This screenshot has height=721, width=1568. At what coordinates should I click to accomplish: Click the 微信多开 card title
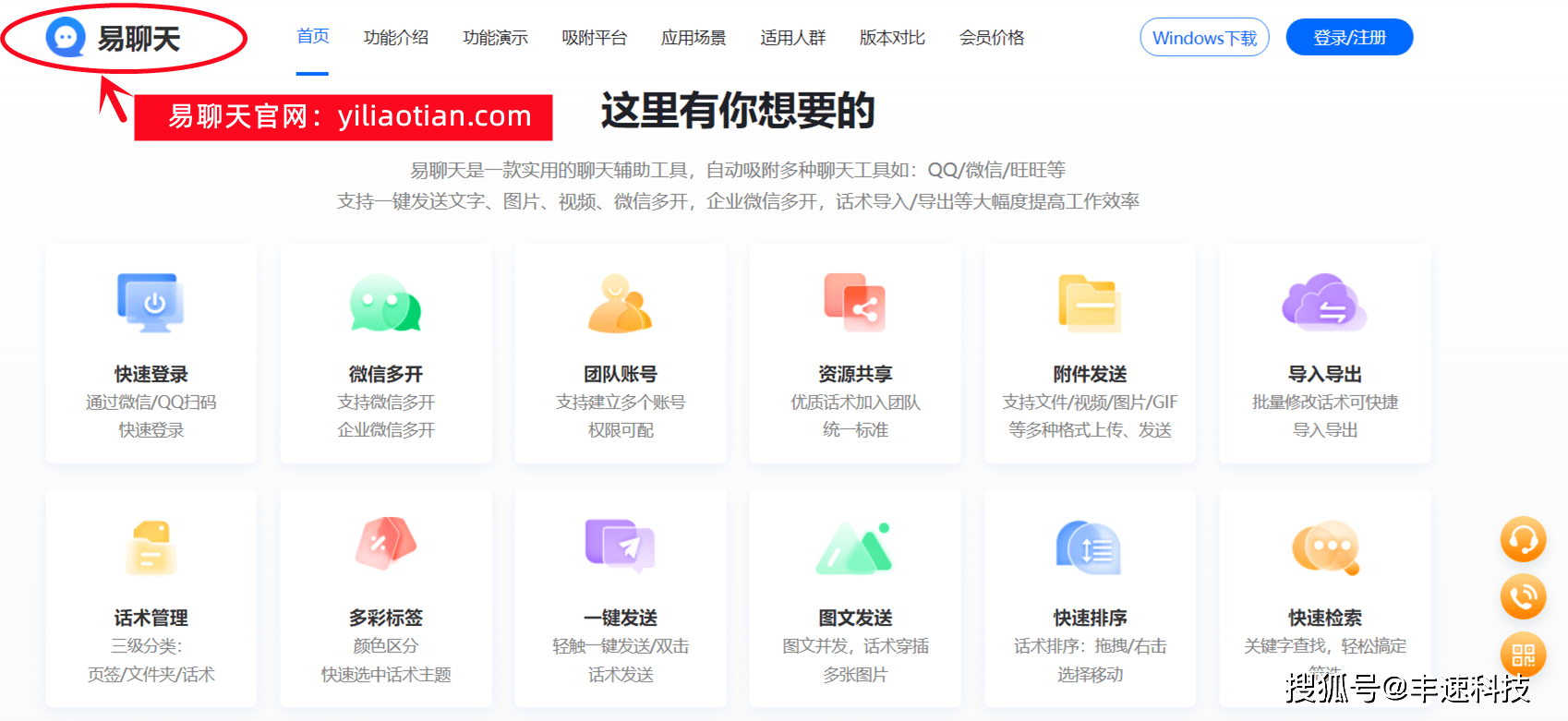(386, 374)
